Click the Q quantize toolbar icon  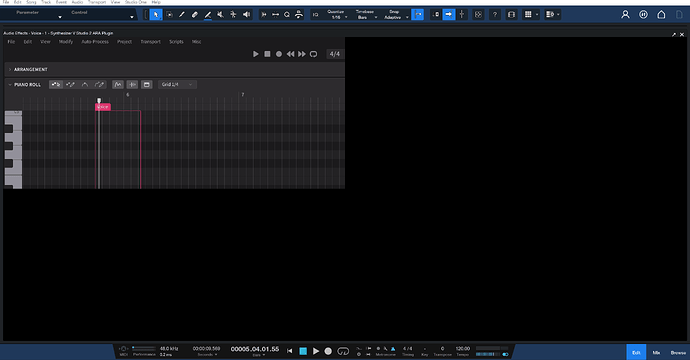pyautogui.click(x=287, y=15)
